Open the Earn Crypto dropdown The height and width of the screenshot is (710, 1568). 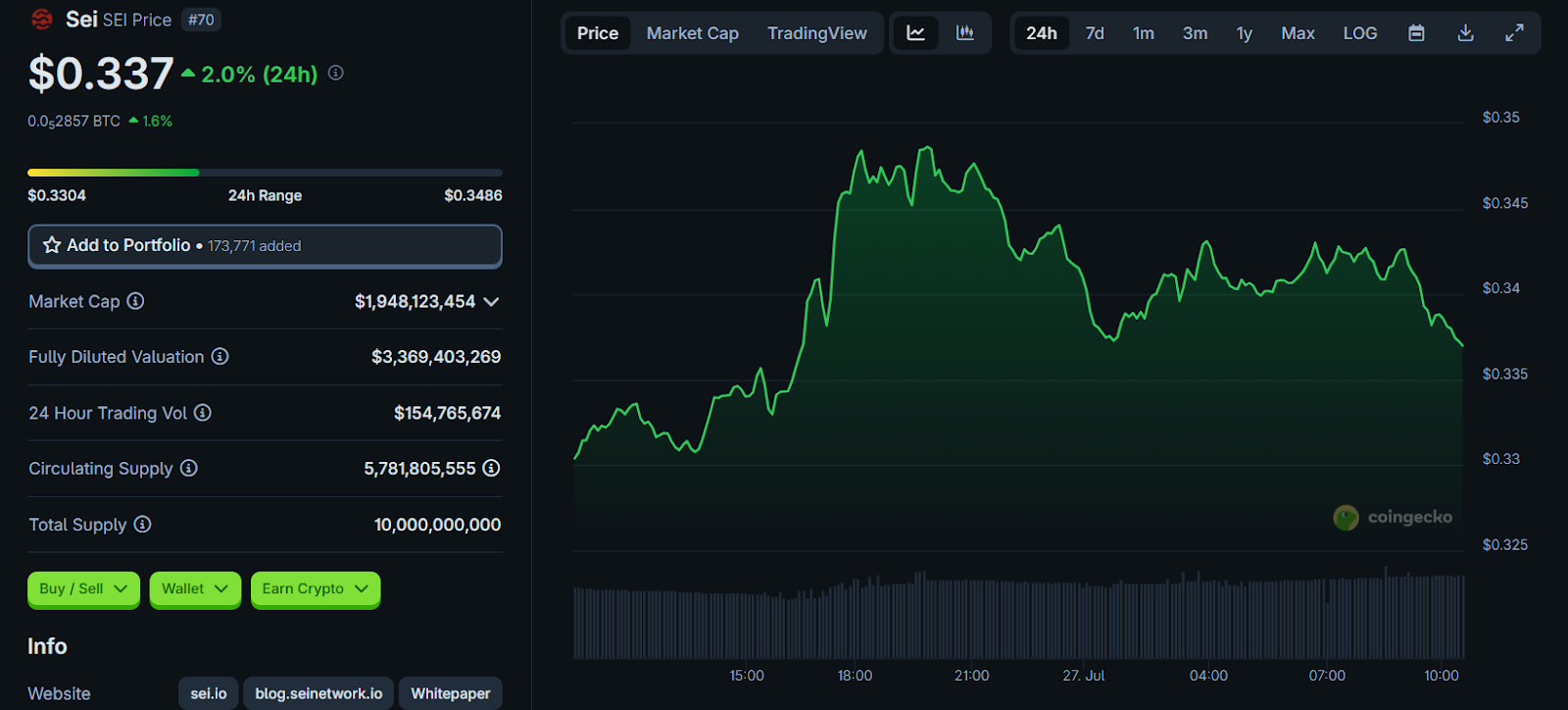(315, 589)
